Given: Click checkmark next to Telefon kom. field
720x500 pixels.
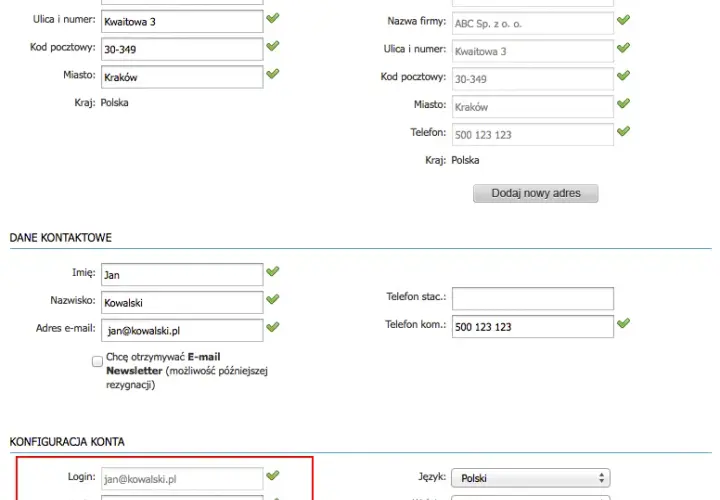Looking at the screenshot, I should [x=623, y=323].
